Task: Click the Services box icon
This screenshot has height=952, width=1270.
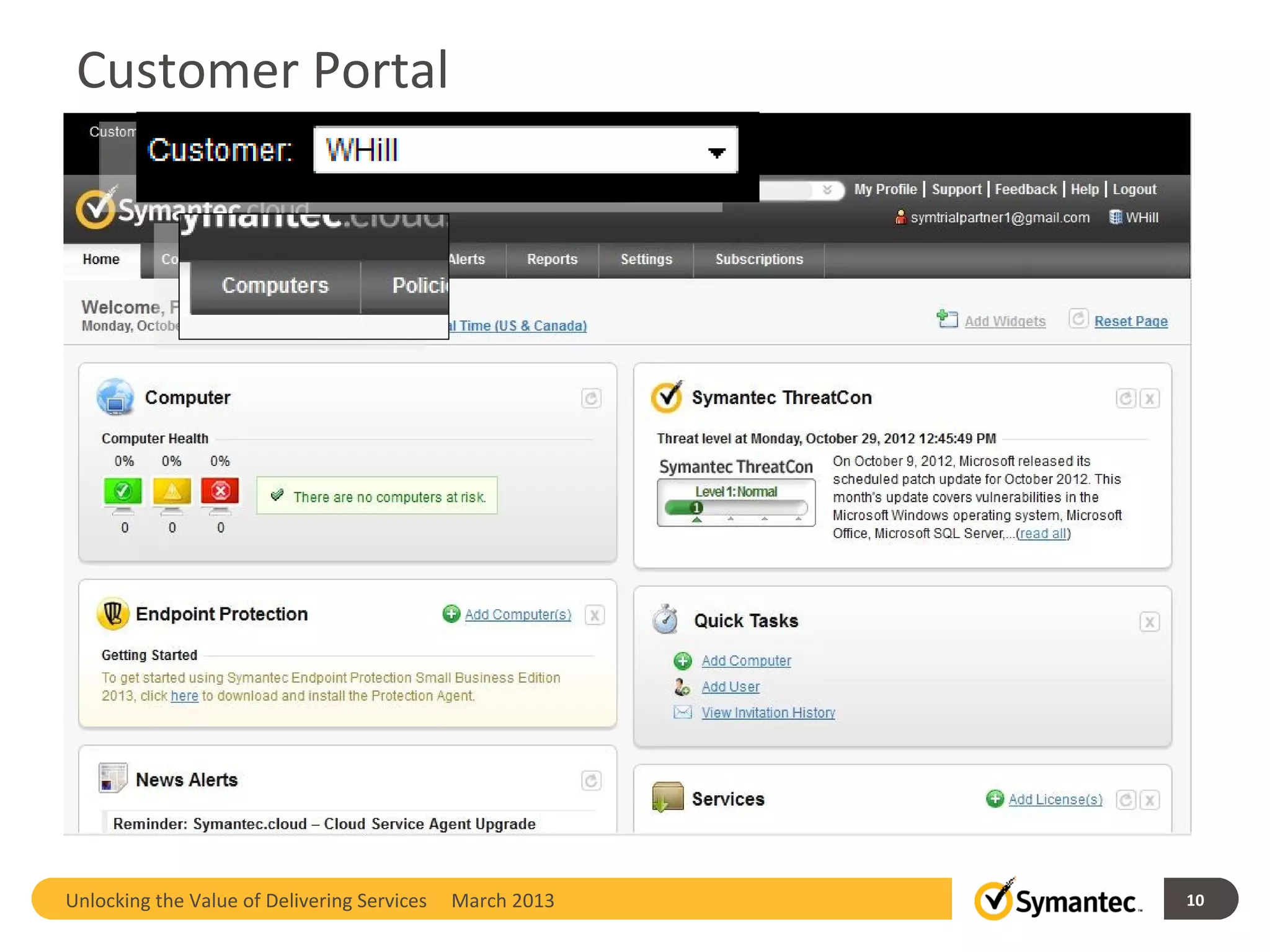Action: (668, 797)
